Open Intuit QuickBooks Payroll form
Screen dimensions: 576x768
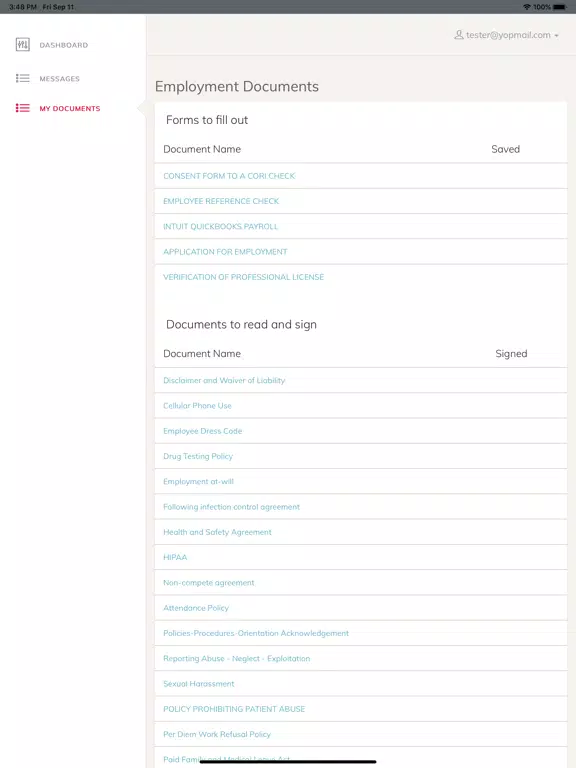point(220,227)
